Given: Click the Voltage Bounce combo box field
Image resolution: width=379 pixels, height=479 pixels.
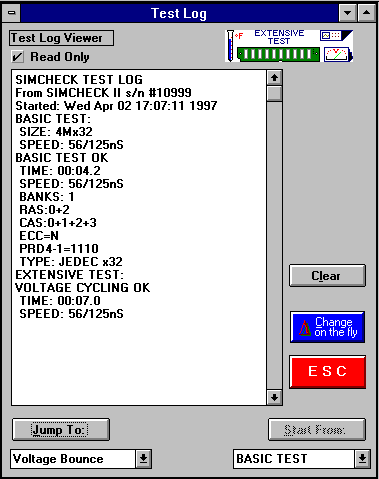Looking at the screenshot, I should pyautogui.click(x=73, y=459).
